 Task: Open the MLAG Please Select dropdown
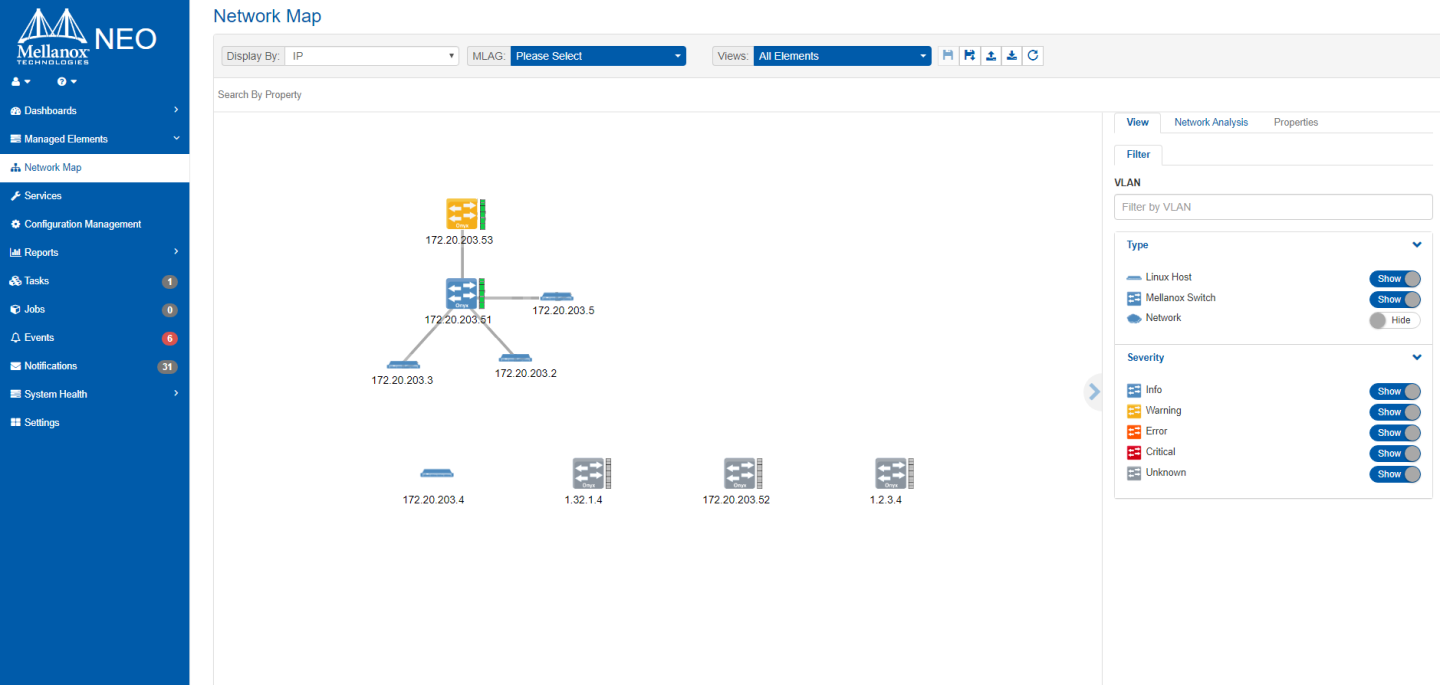597,56
